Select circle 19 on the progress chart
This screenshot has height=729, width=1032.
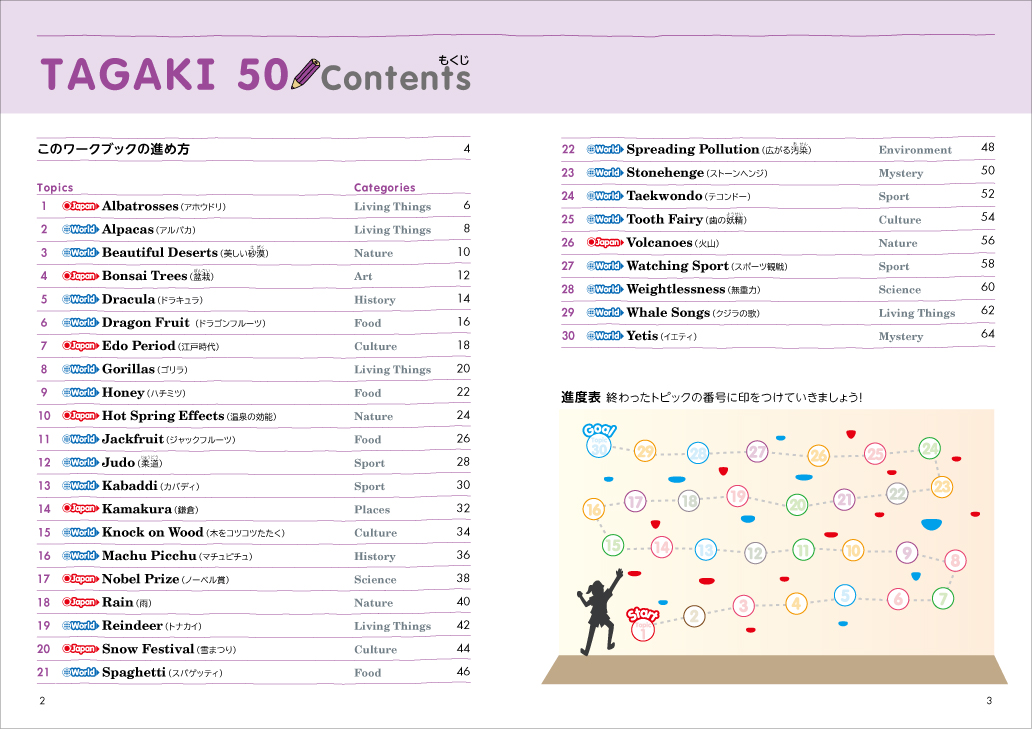coord(737,496)
